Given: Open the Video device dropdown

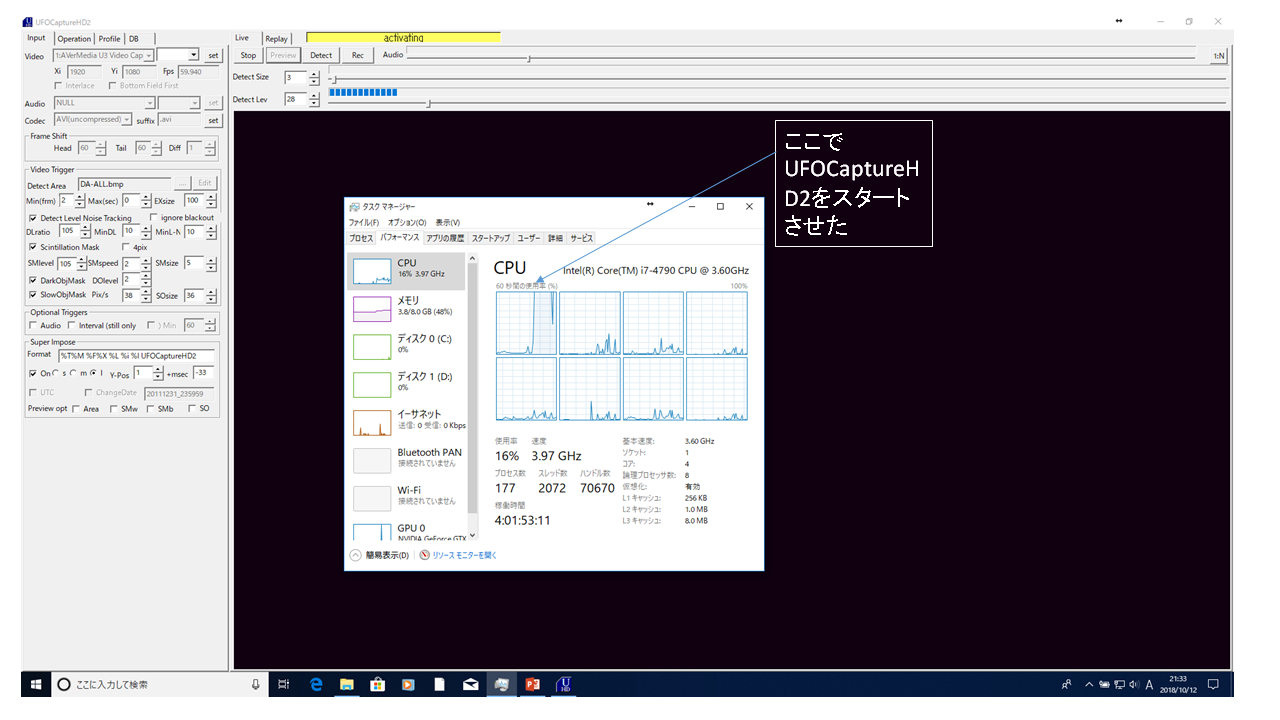Looking at the screenshot, I should 149,56.
